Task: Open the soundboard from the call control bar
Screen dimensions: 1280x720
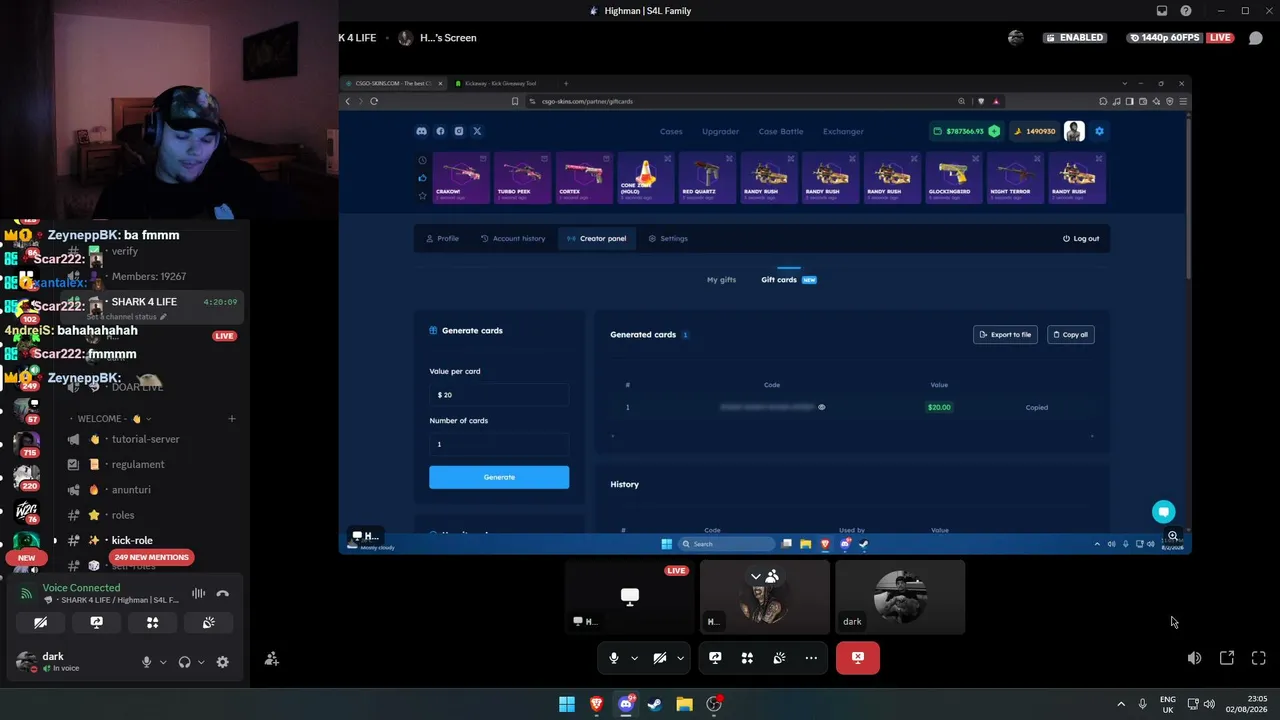Action: tap(779, 658)
